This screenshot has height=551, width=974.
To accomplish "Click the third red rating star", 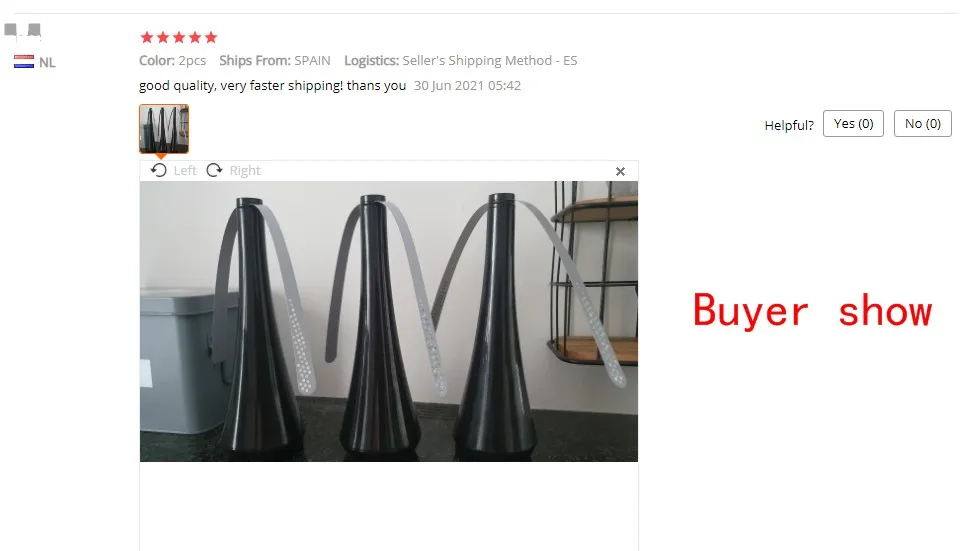I will click(x=179, y=37).
